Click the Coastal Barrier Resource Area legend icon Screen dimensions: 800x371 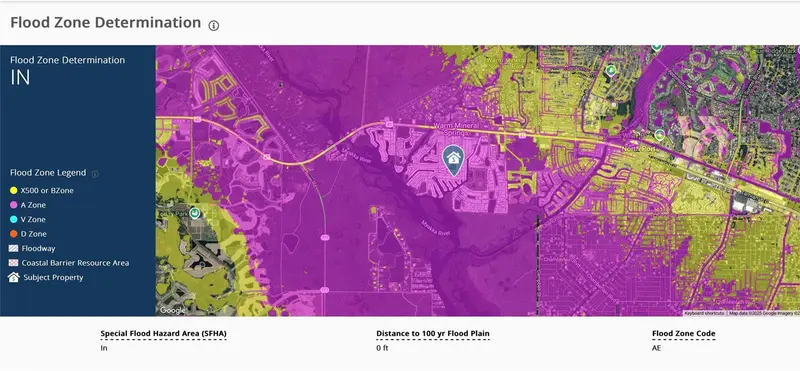click(14, 263)
